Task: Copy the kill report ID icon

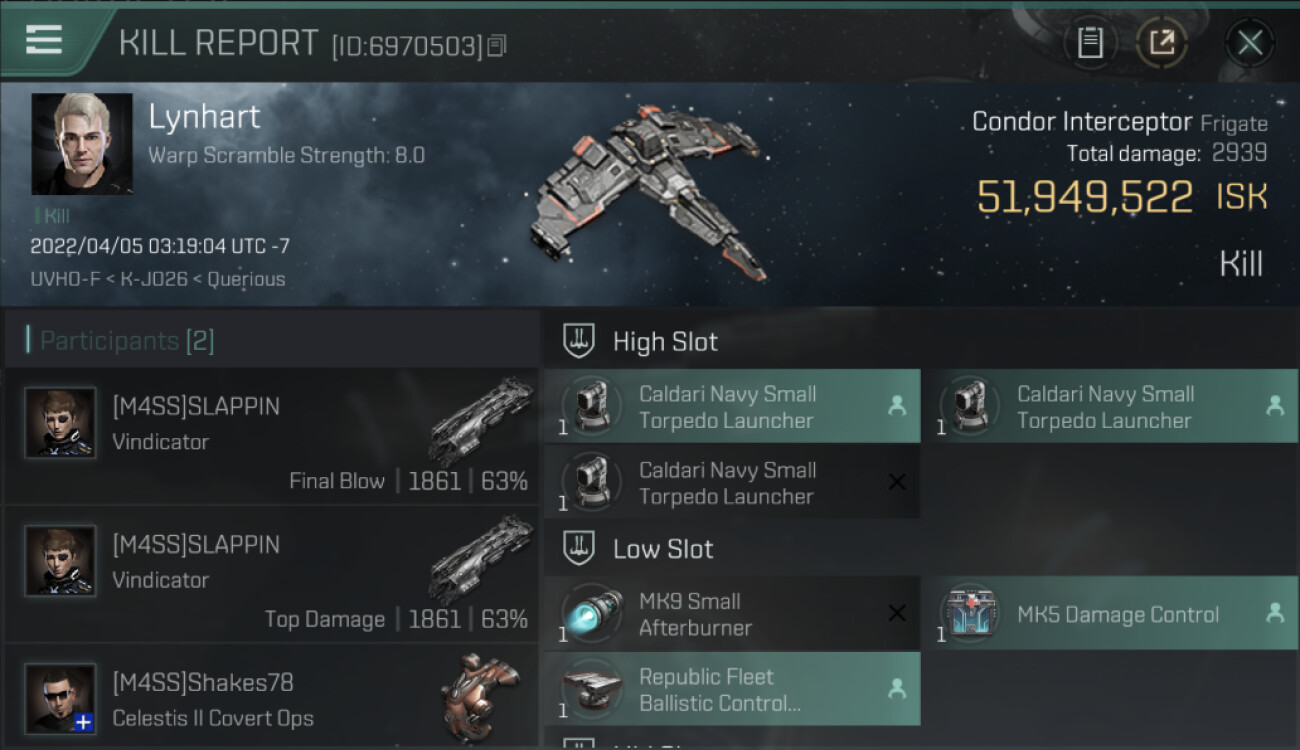Action: 497,45
